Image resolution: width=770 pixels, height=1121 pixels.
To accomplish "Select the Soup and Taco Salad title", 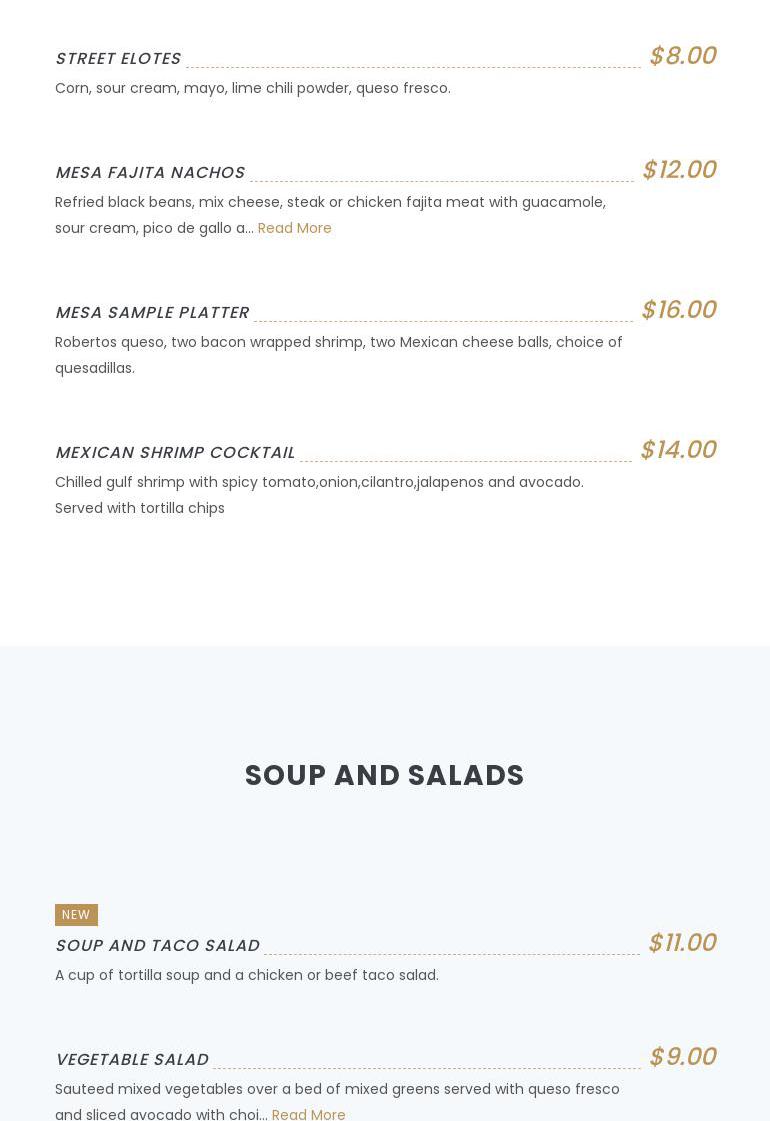I will tap(157, 946).
